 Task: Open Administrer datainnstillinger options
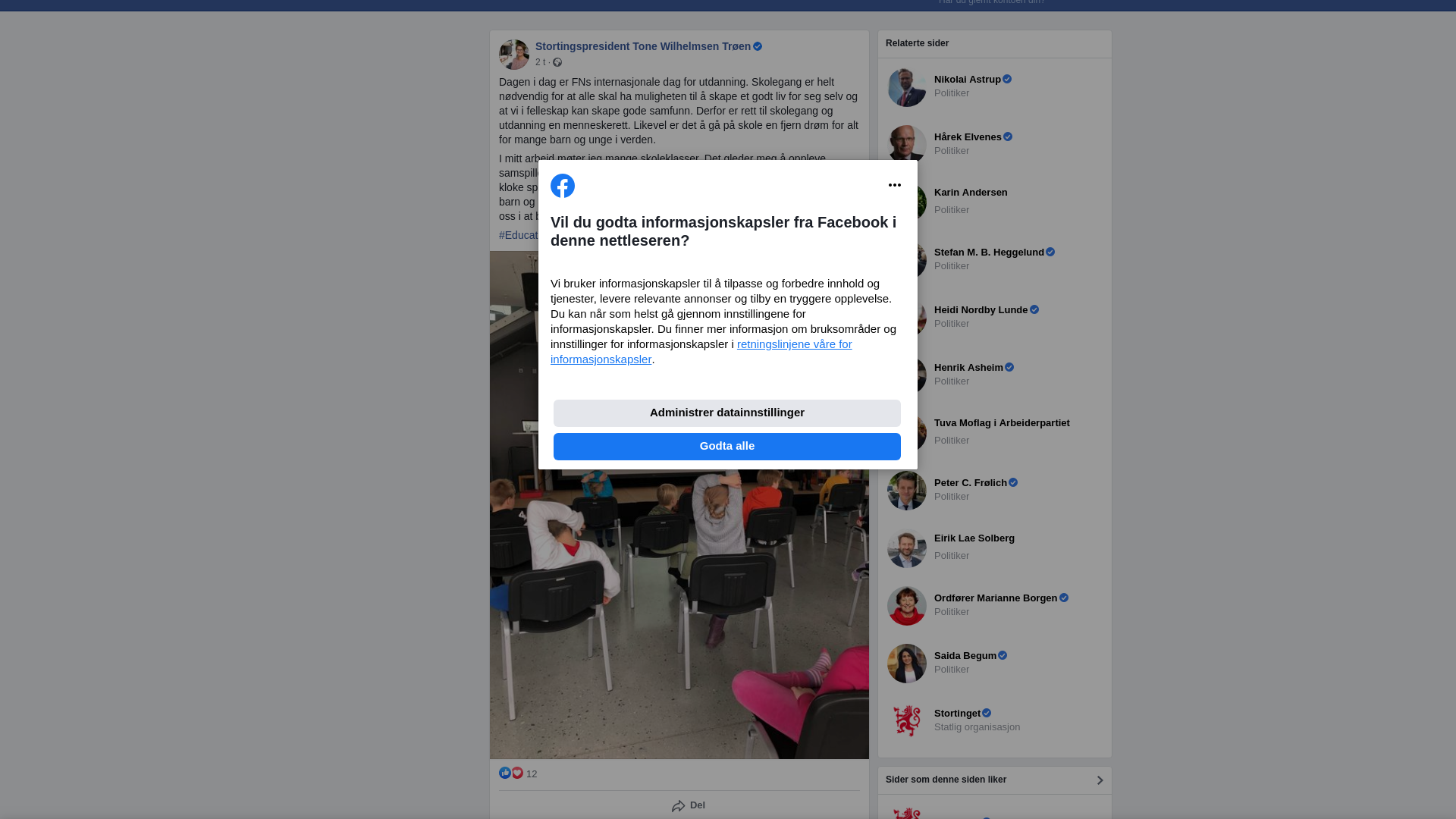point(727,413)
